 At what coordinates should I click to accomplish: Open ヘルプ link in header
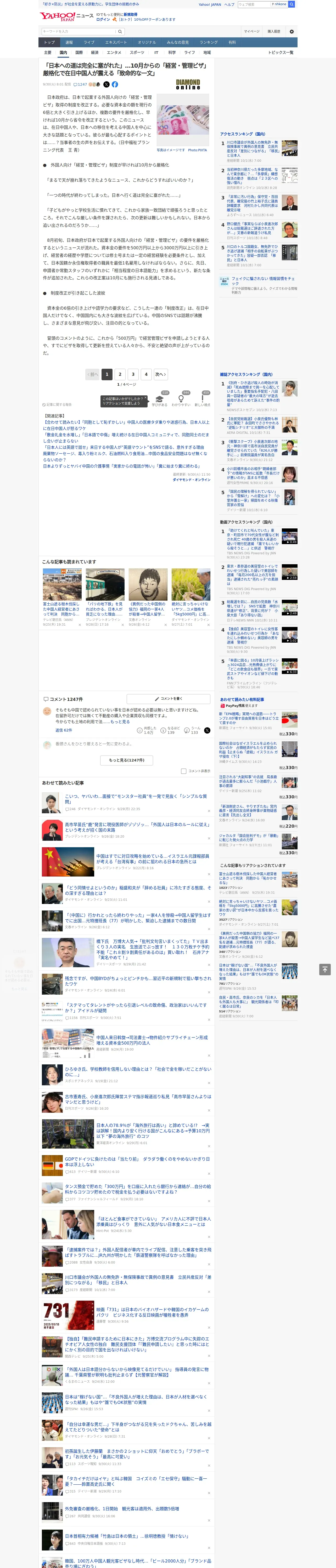click(229, 4)
